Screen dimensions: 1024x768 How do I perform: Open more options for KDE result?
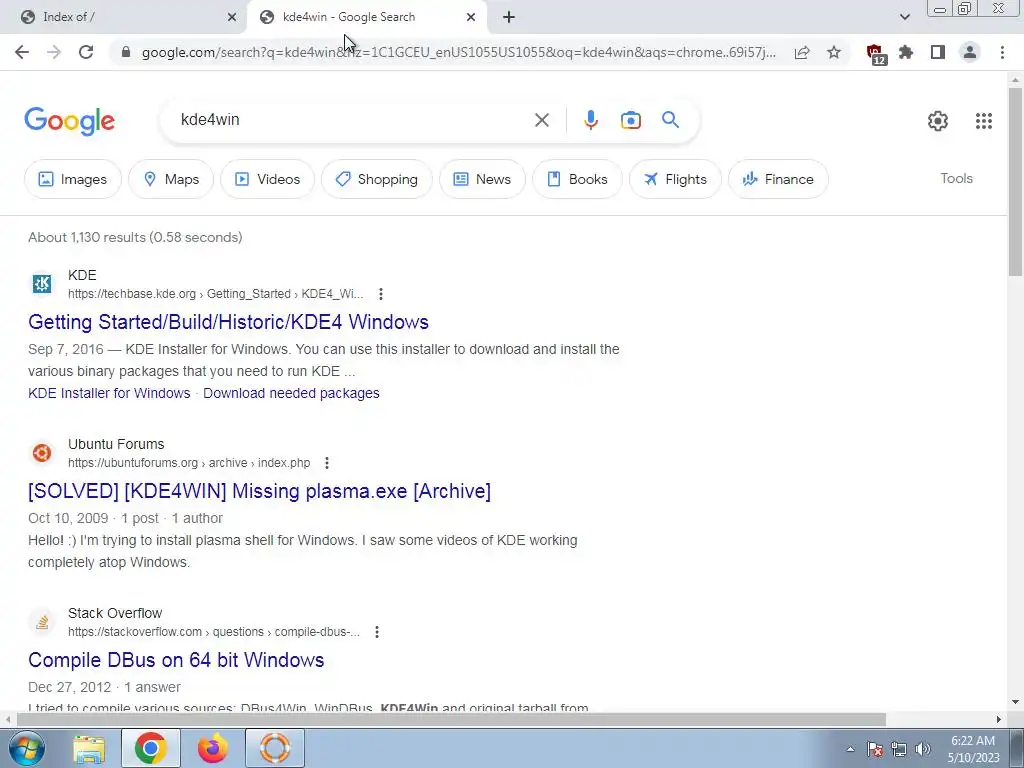pyautogui.click(x=381, y=294)
